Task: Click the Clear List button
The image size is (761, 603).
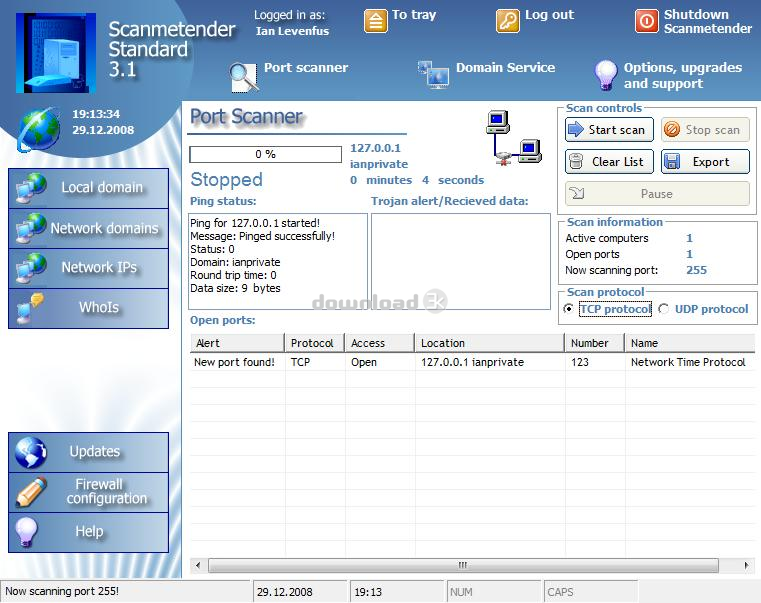Action: (609, 162)
